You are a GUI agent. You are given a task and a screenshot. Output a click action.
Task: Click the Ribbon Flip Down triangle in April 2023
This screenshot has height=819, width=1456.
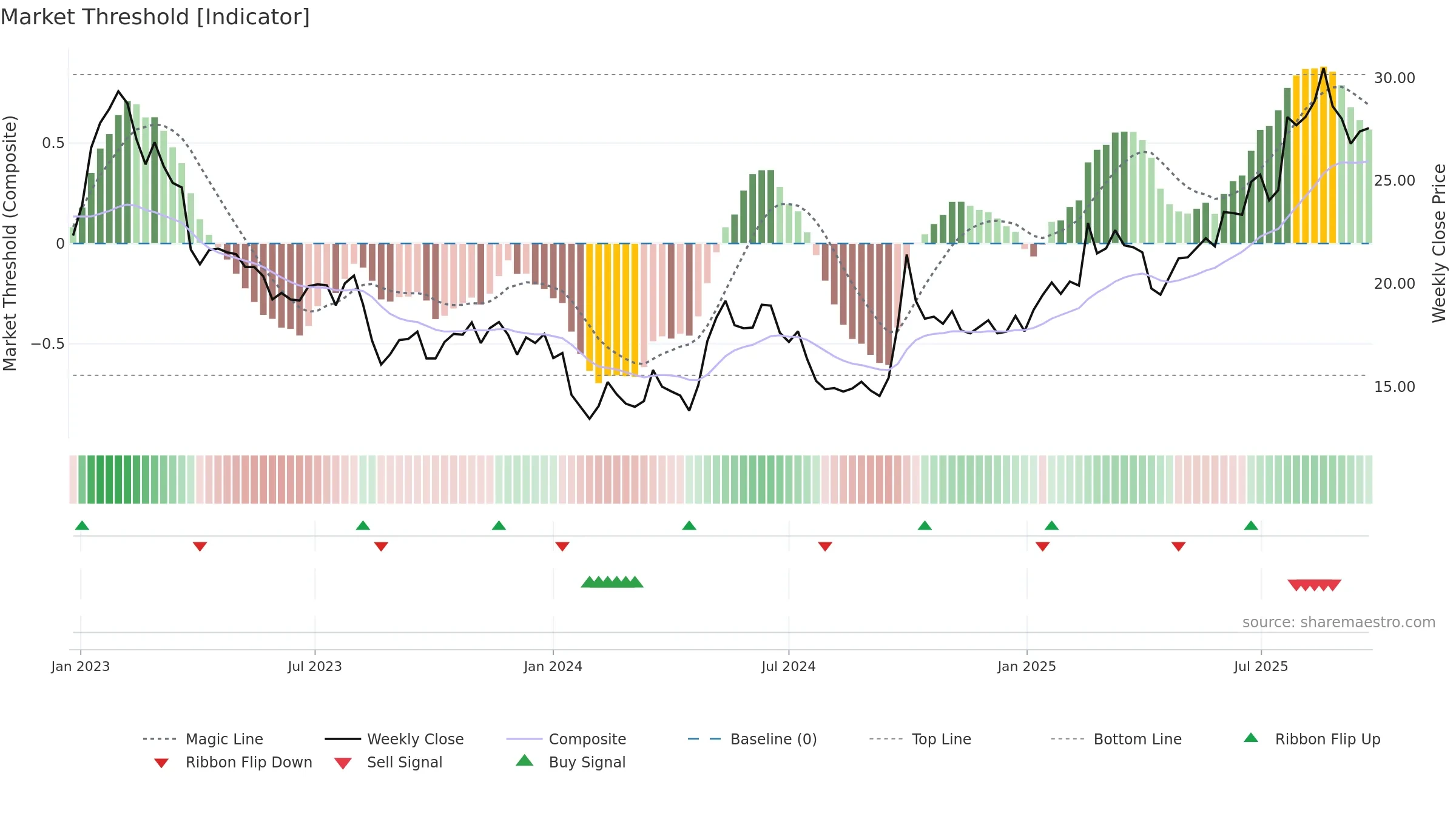click(200, 546)
